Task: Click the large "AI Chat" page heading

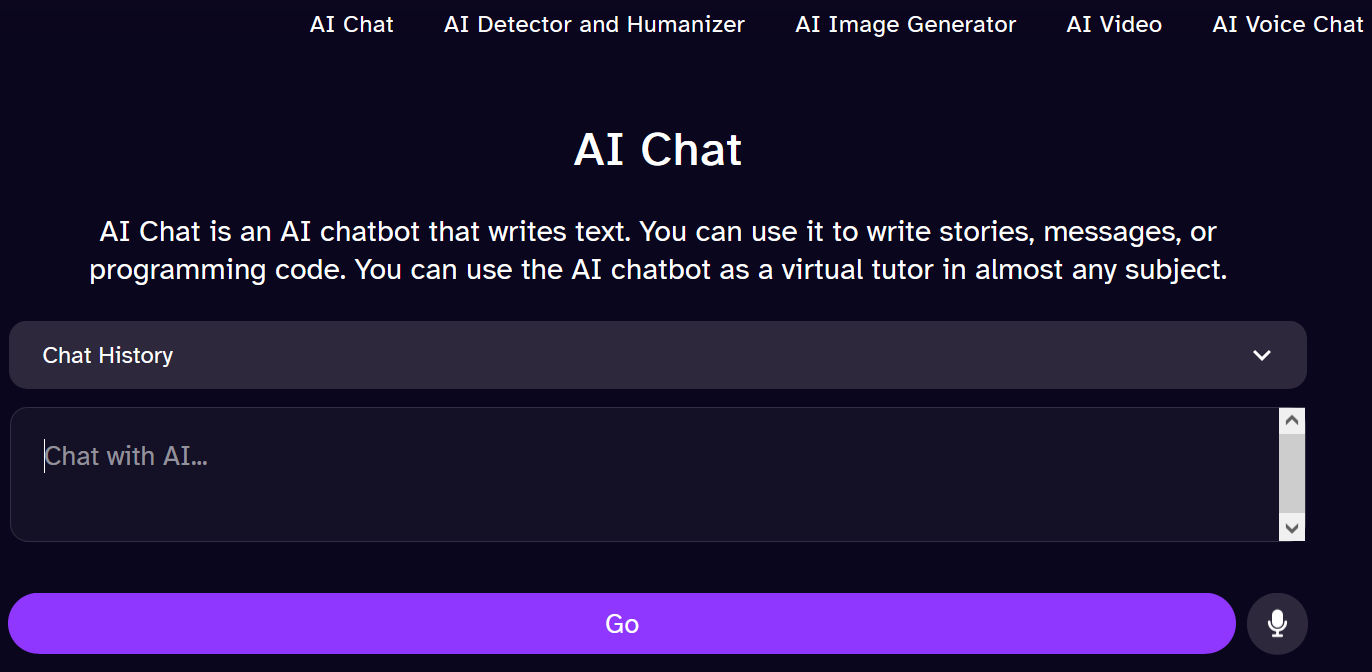Action: (x=658, y=150)
